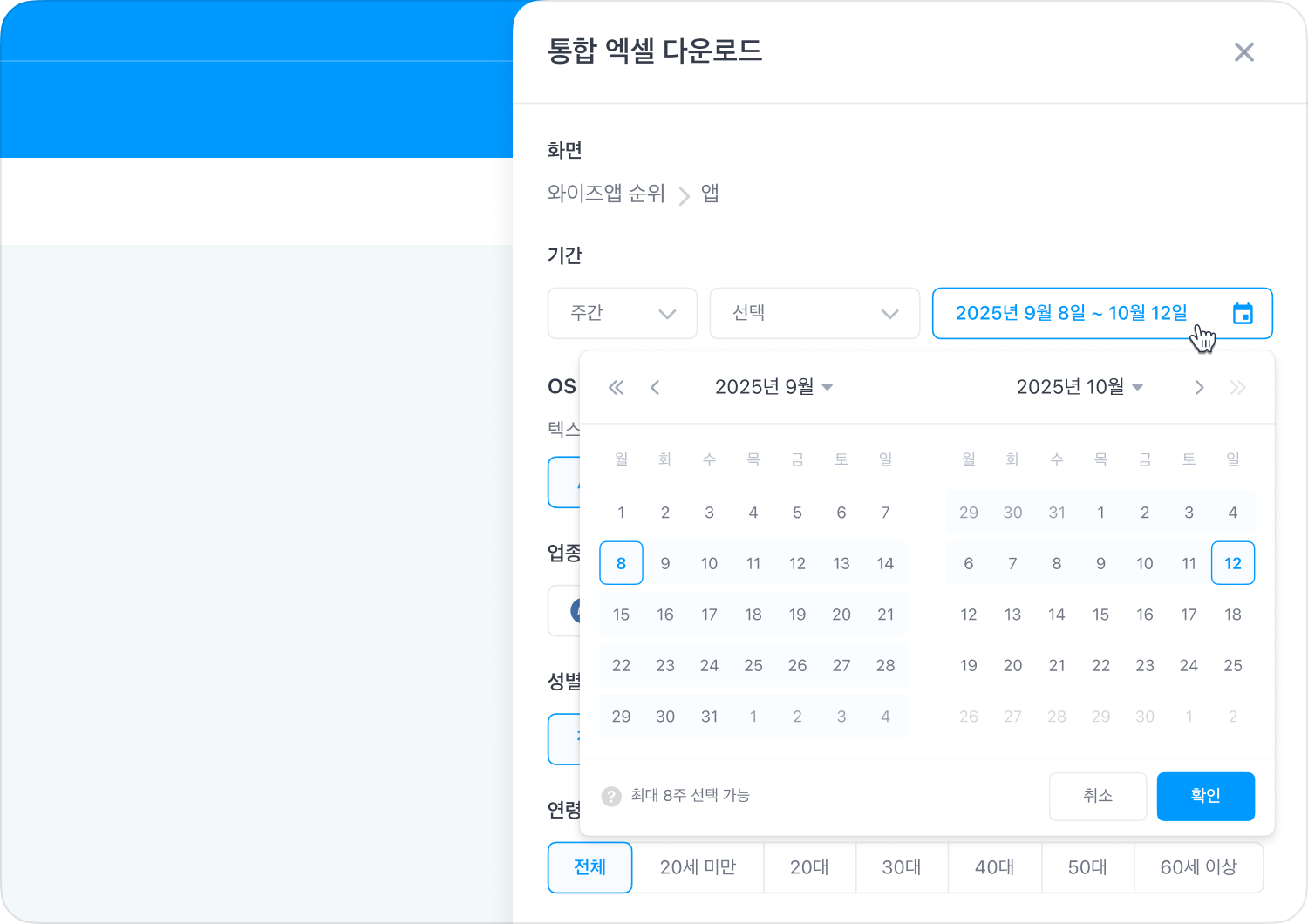This screenshot has width=1308, height=924.
Task: Click the date range field 2025년 9월 8일 ~ 10월 12일
Action: 1102,313
